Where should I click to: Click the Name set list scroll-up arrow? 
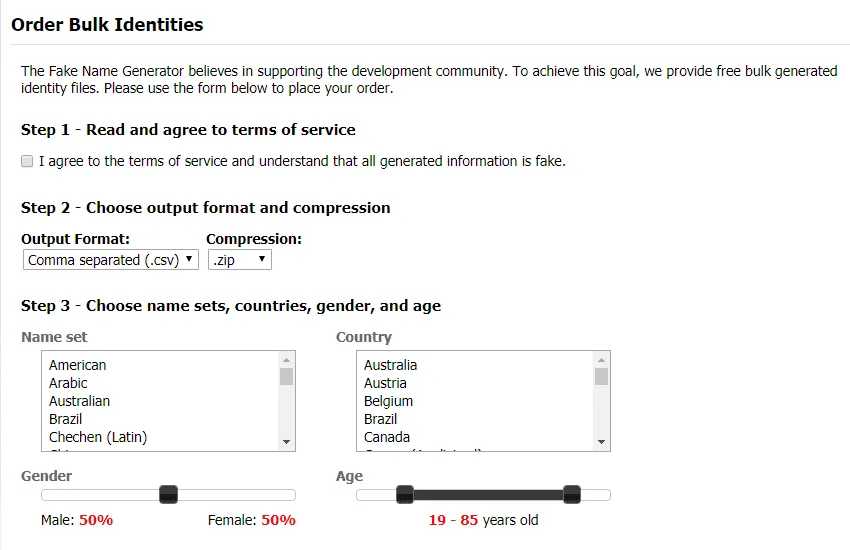click(286, 360)
